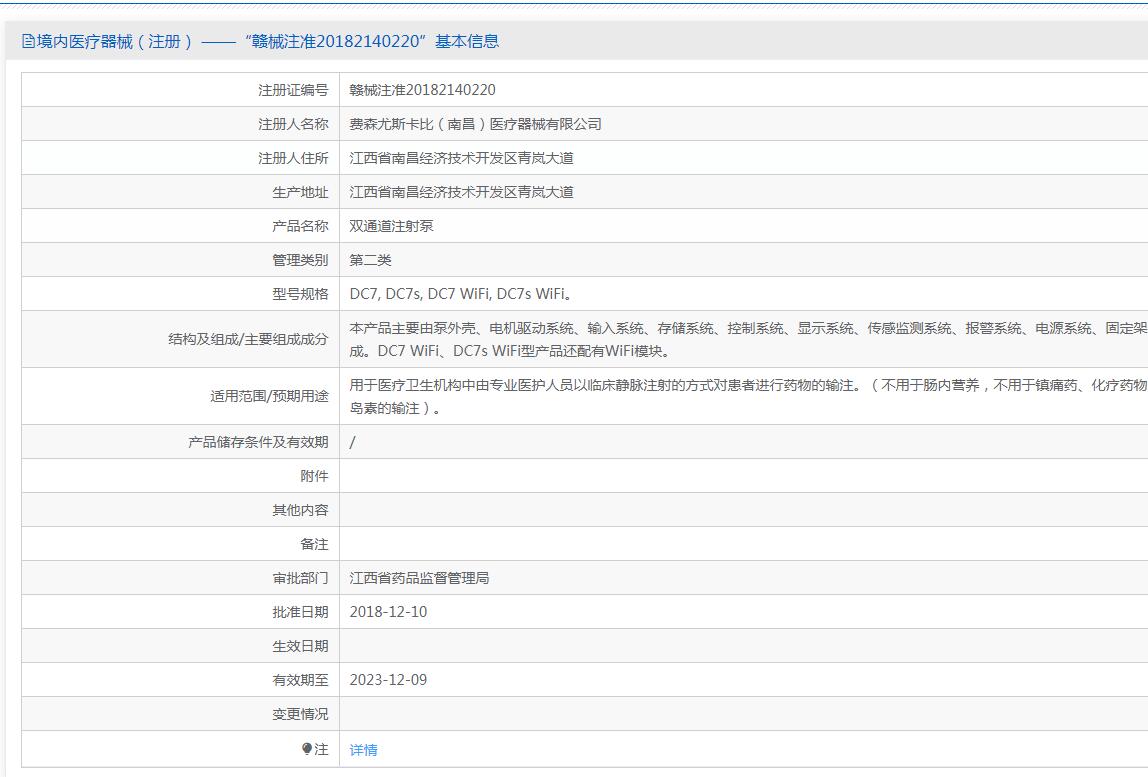Click the 附件 label

[314, 476]
